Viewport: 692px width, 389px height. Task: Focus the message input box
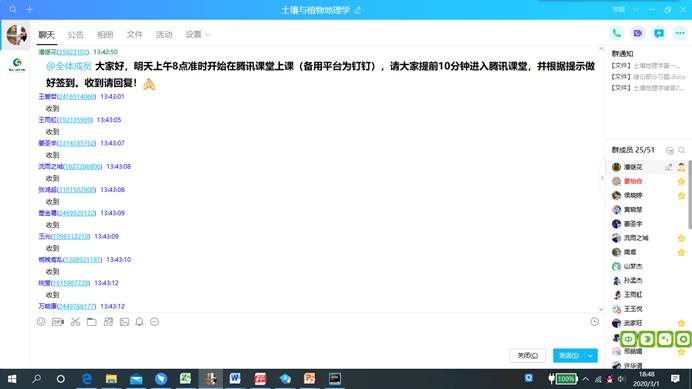pyautogui.click(x=317, y=338)
